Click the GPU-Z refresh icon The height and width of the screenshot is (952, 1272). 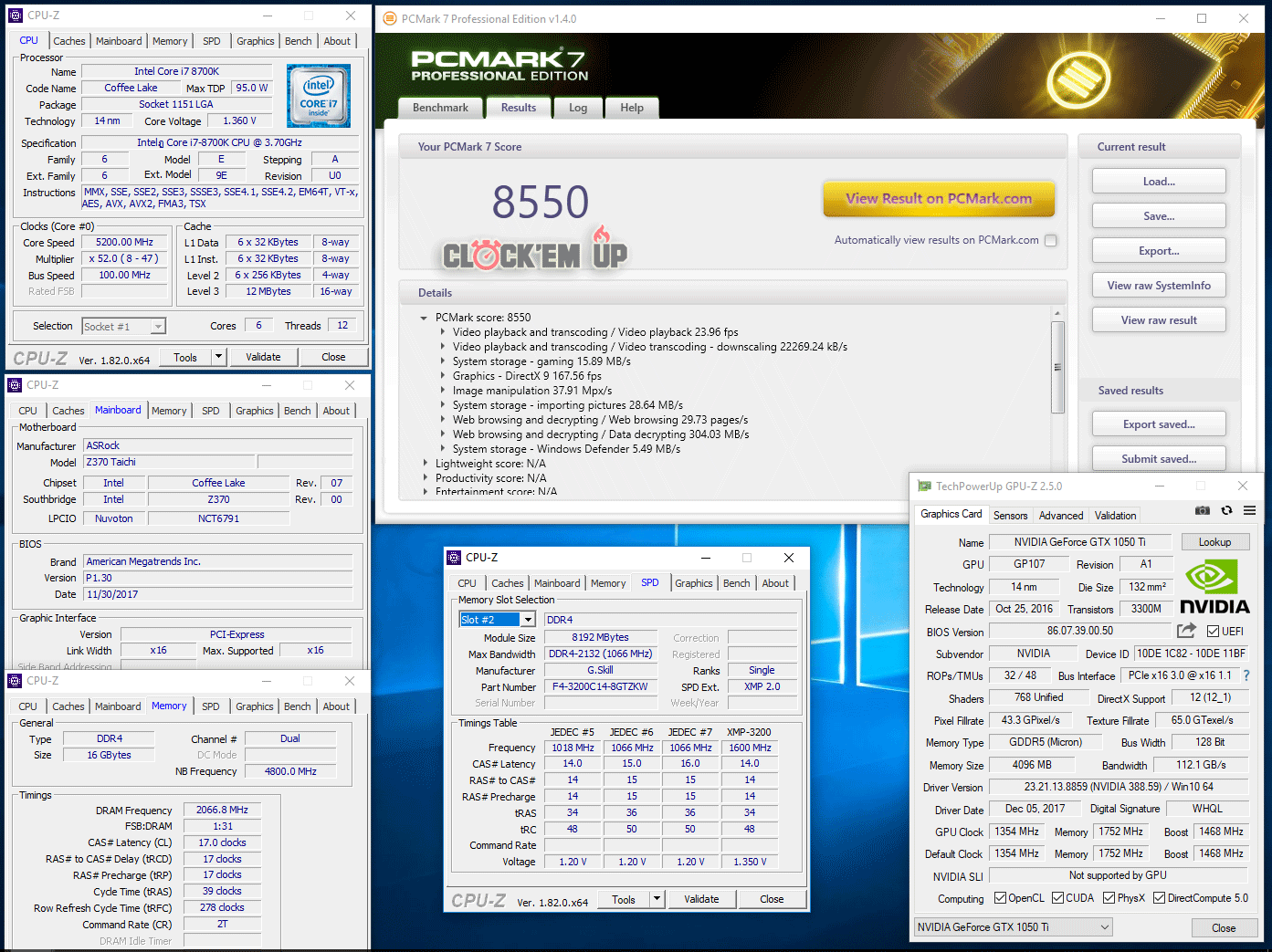pos(1226,510)
